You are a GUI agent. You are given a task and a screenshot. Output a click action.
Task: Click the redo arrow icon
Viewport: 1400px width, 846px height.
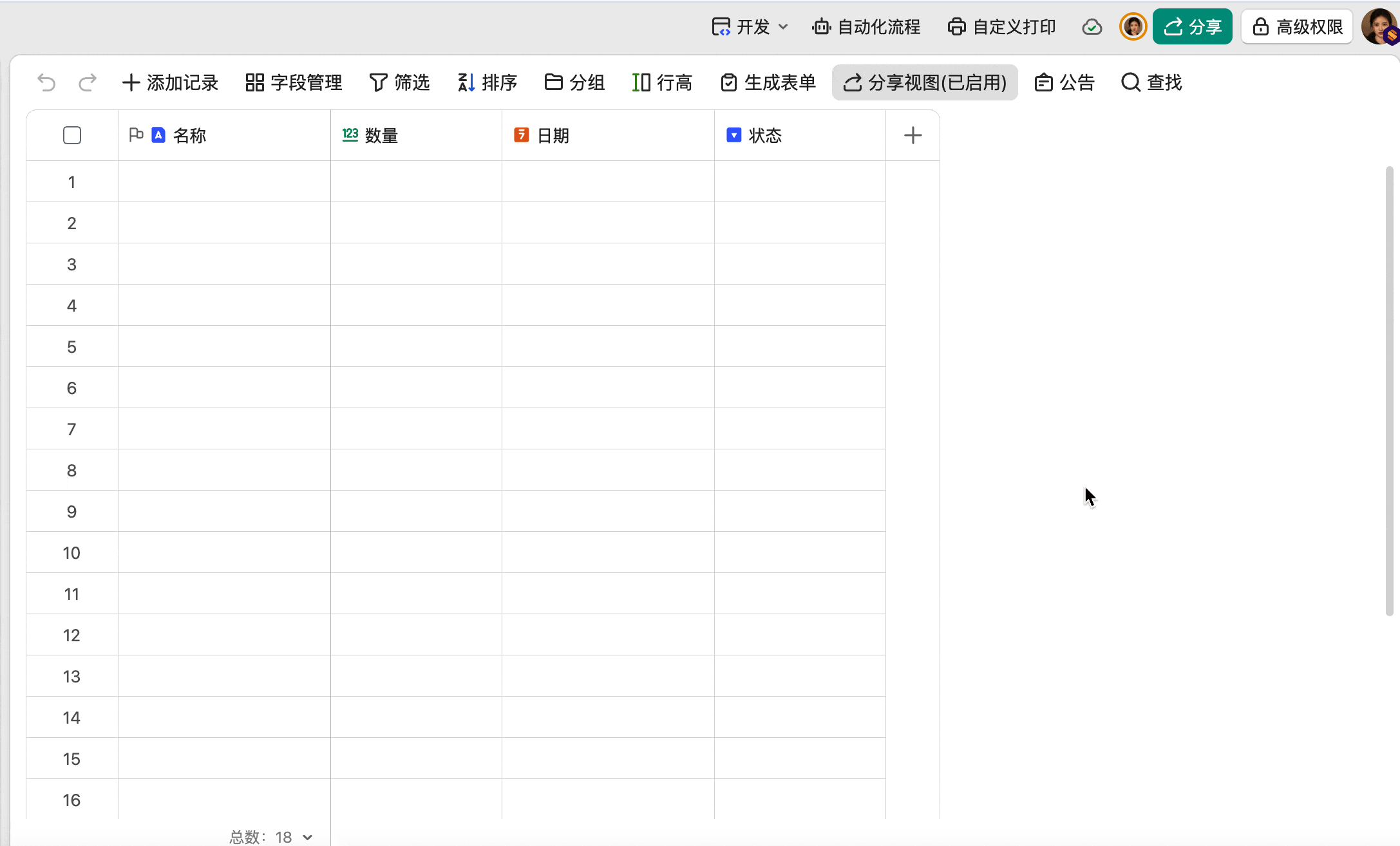click(88, 82)
